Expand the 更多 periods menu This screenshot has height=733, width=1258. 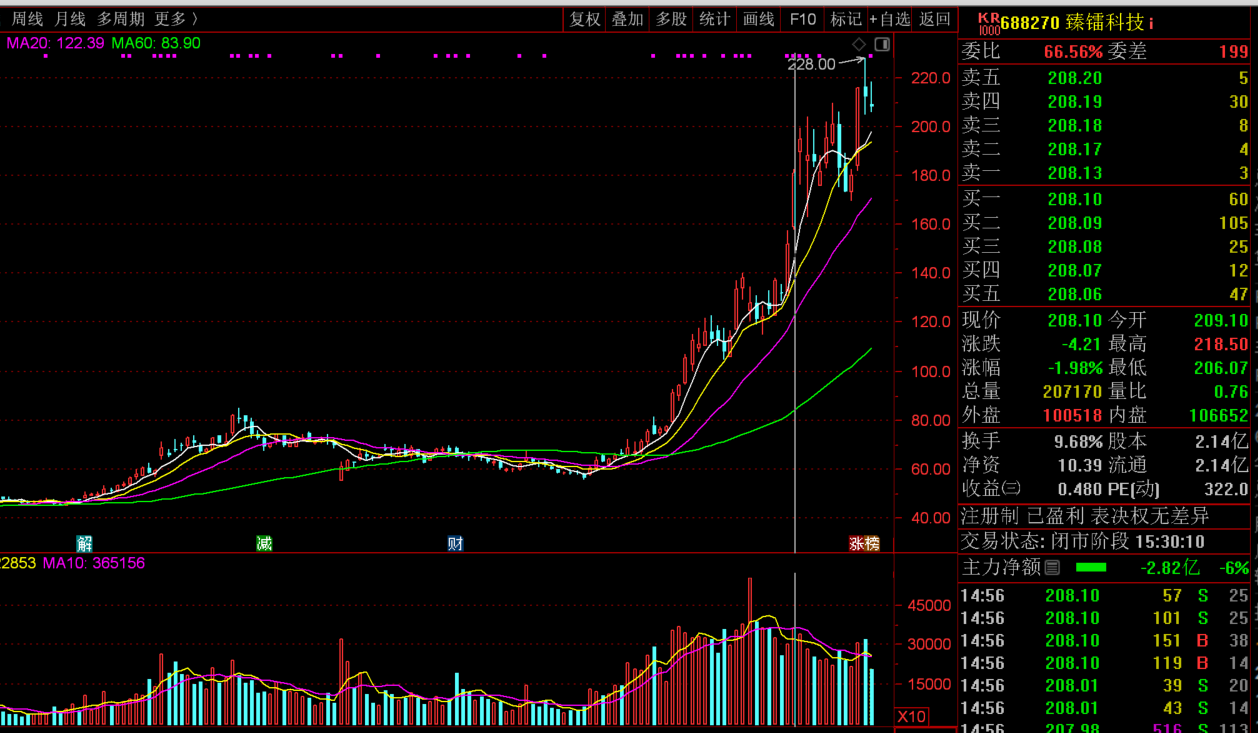pos(176,19)
